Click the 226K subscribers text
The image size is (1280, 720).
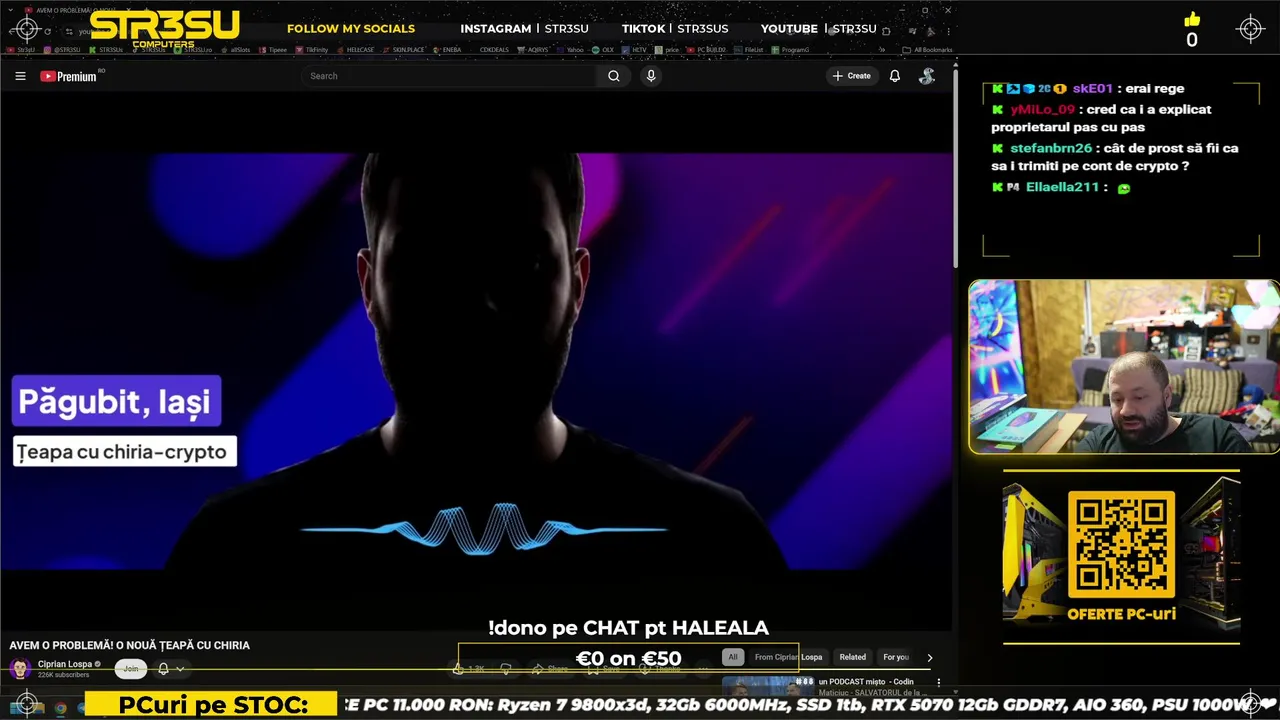click(64, 675)
